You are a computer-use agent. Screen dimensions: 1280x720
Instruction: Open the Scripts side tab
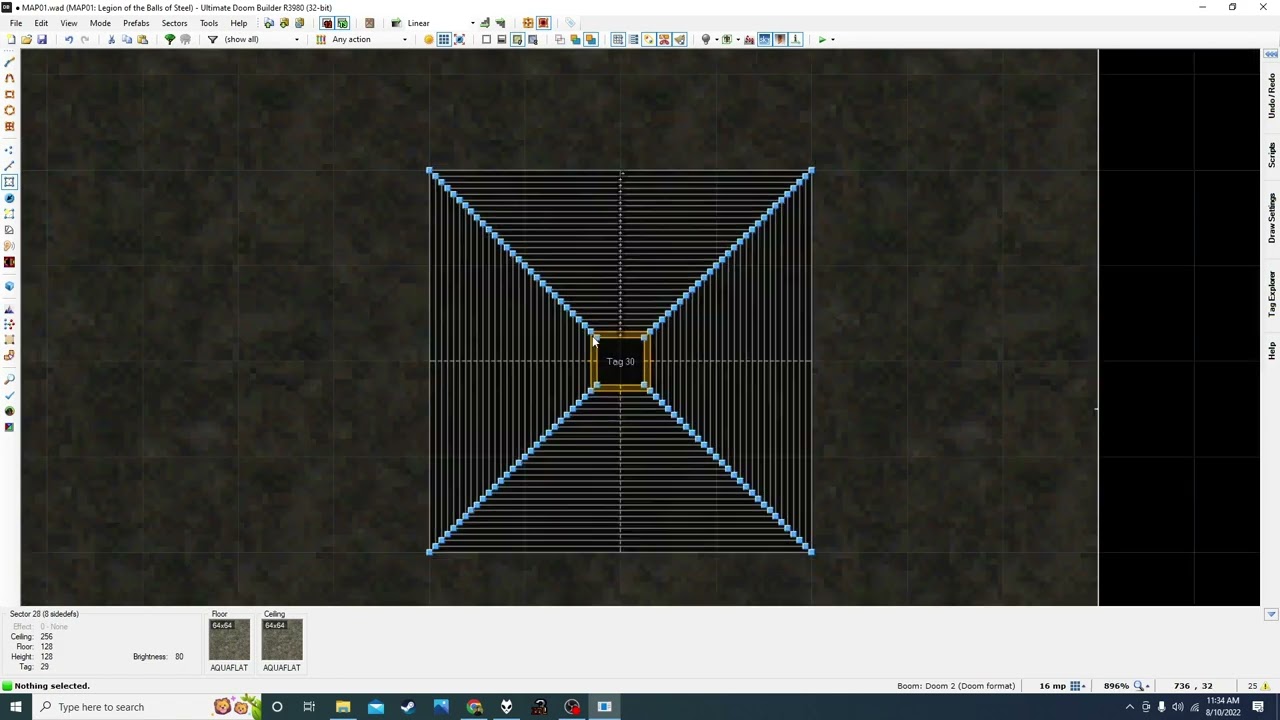[x=1271, y=155]
